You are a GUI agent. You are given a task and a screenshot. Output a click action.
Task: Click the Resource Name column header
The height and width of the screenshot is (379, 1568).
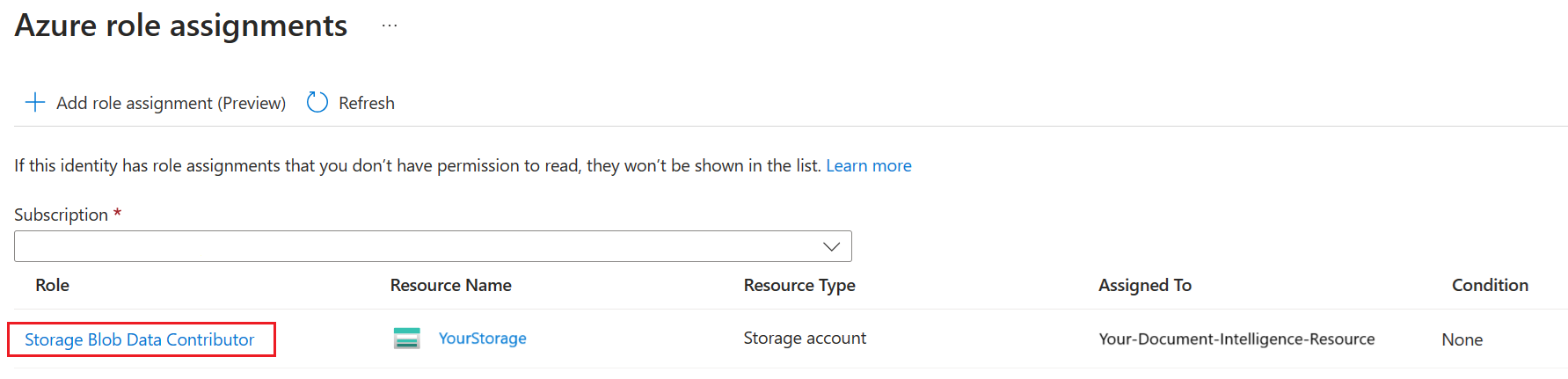pyautogui.click(x=450, y=285)
